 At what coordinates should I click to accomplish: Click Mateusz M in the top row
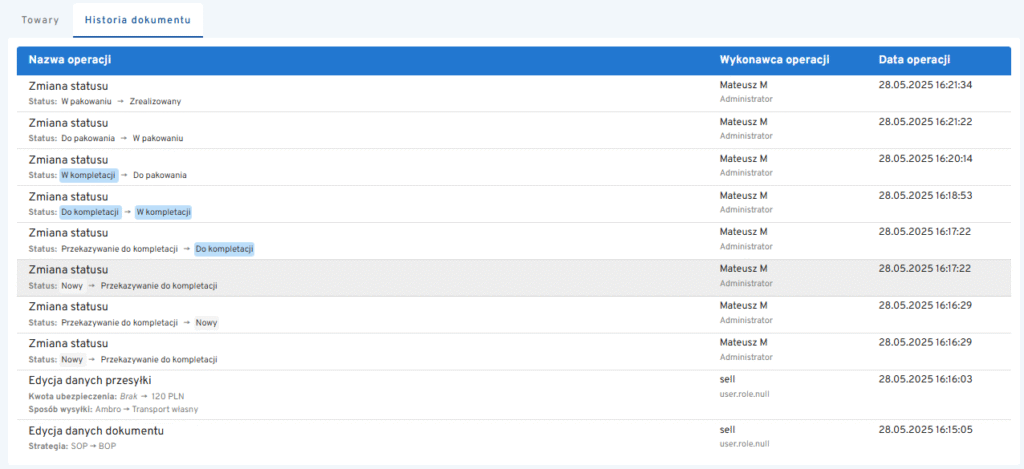[x=743, y=85]
